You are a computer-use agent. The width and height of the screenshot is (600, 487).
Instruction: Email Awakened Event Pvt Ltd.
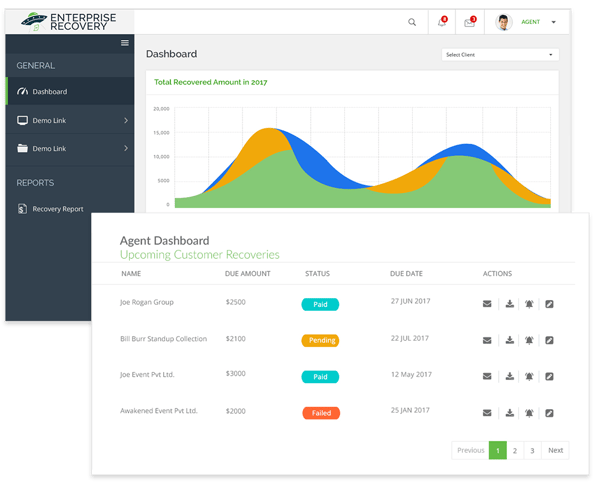coord(487,413)
